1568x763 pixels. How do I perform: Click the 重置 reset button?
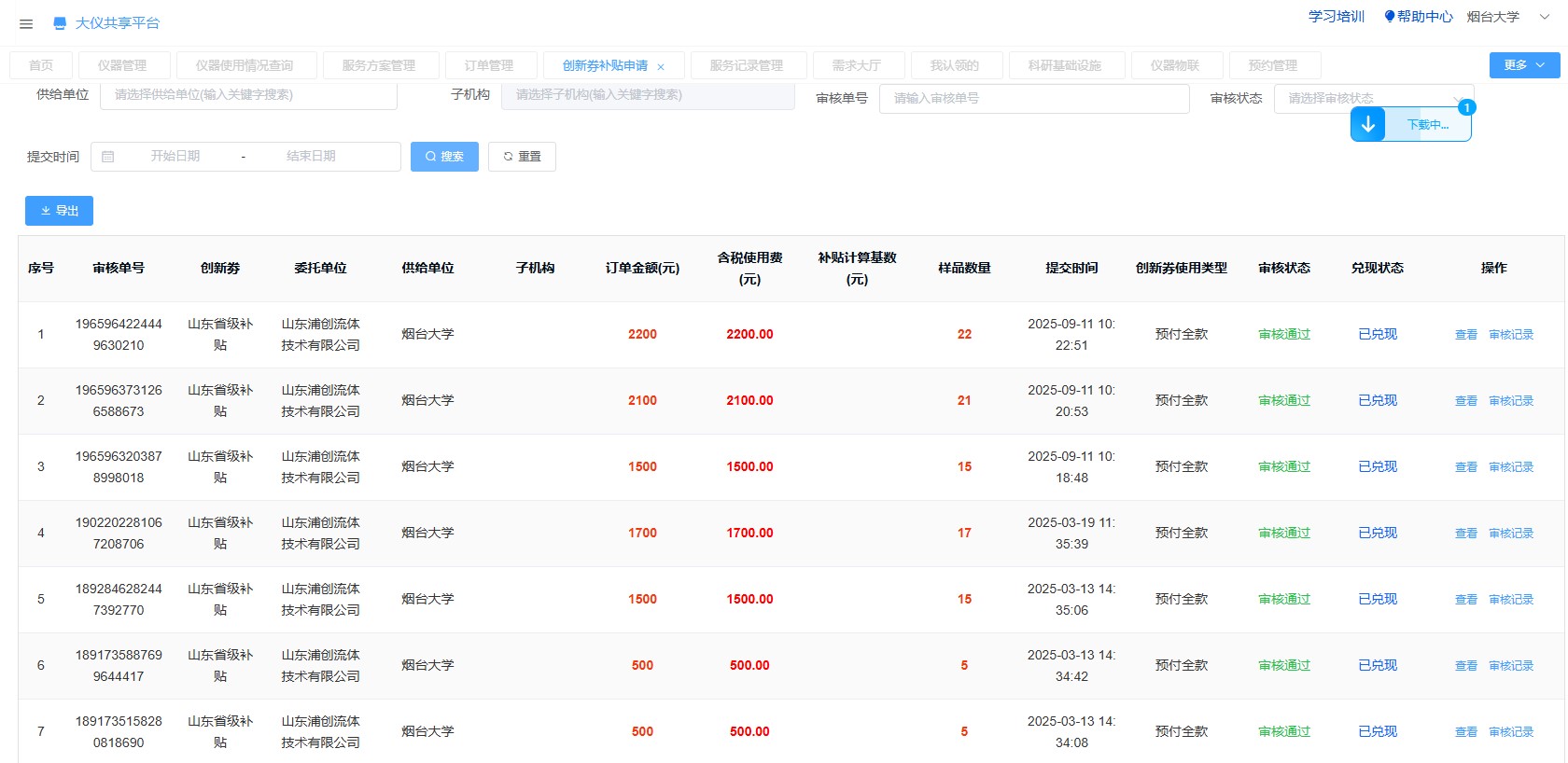[523, 157]
